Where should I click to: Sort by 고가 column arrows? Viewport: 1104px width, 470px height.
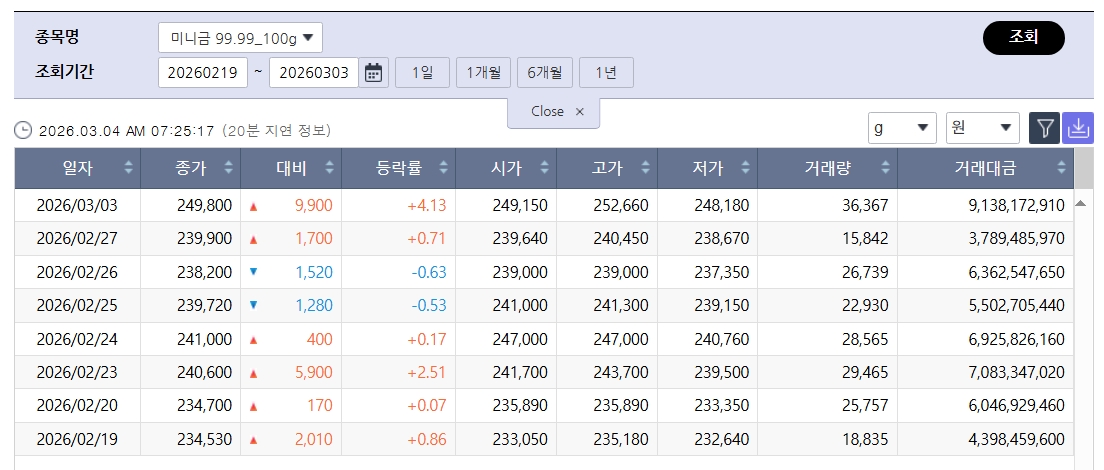tap(645, 169)
